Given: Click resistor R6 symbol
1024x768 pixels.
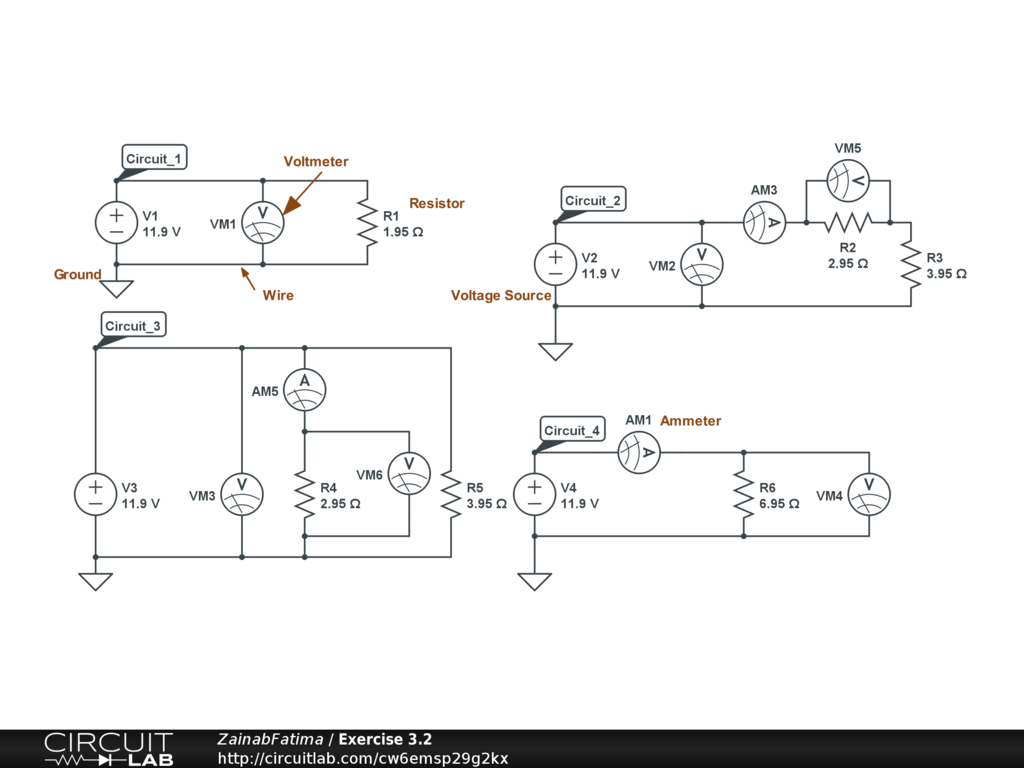Looking at the screenshot, I should pyautogui.click(x=743, y=494).
